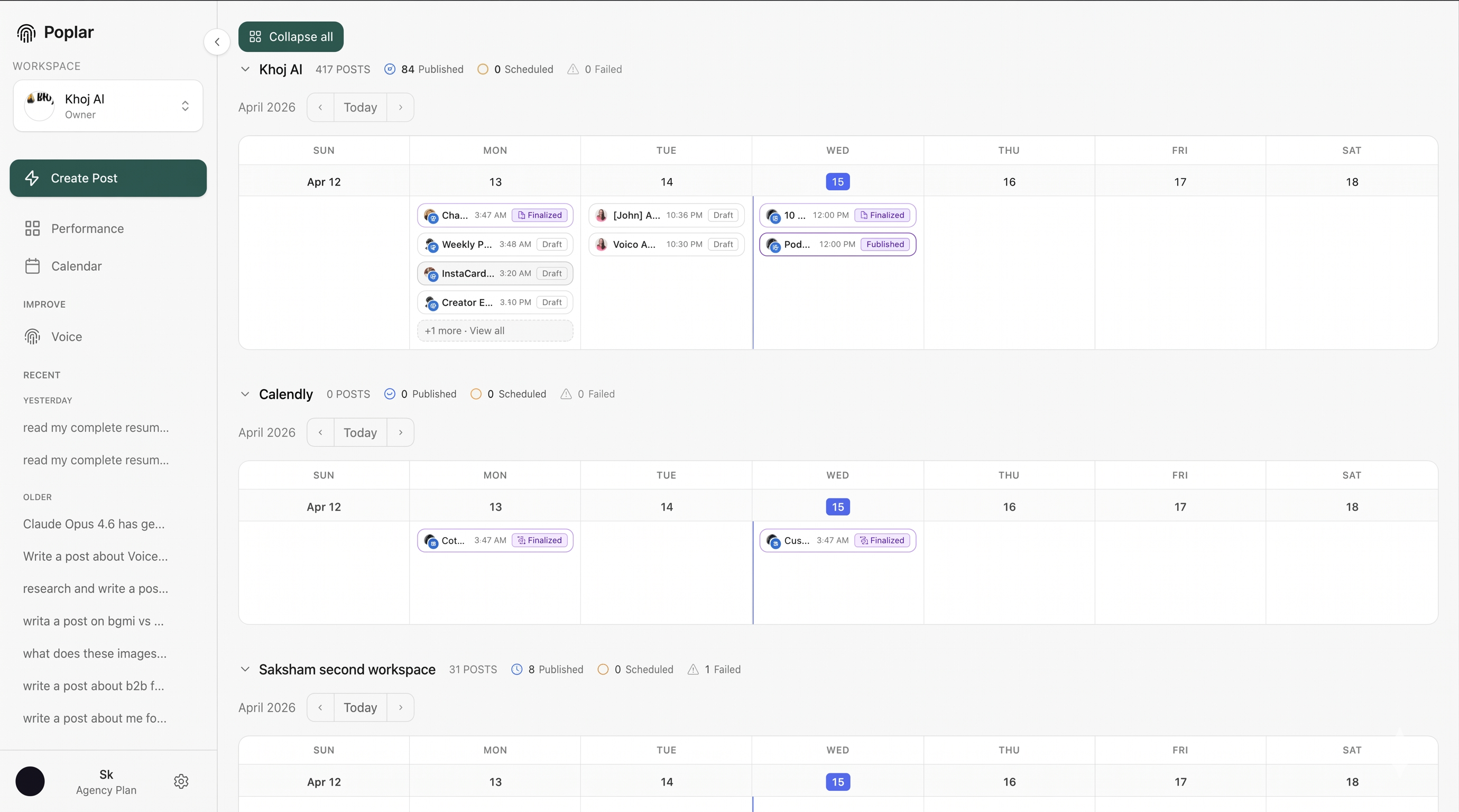Click Calendly Scheduled circle icon
This screenshot has width=1459, height=812.
[476, 394]
